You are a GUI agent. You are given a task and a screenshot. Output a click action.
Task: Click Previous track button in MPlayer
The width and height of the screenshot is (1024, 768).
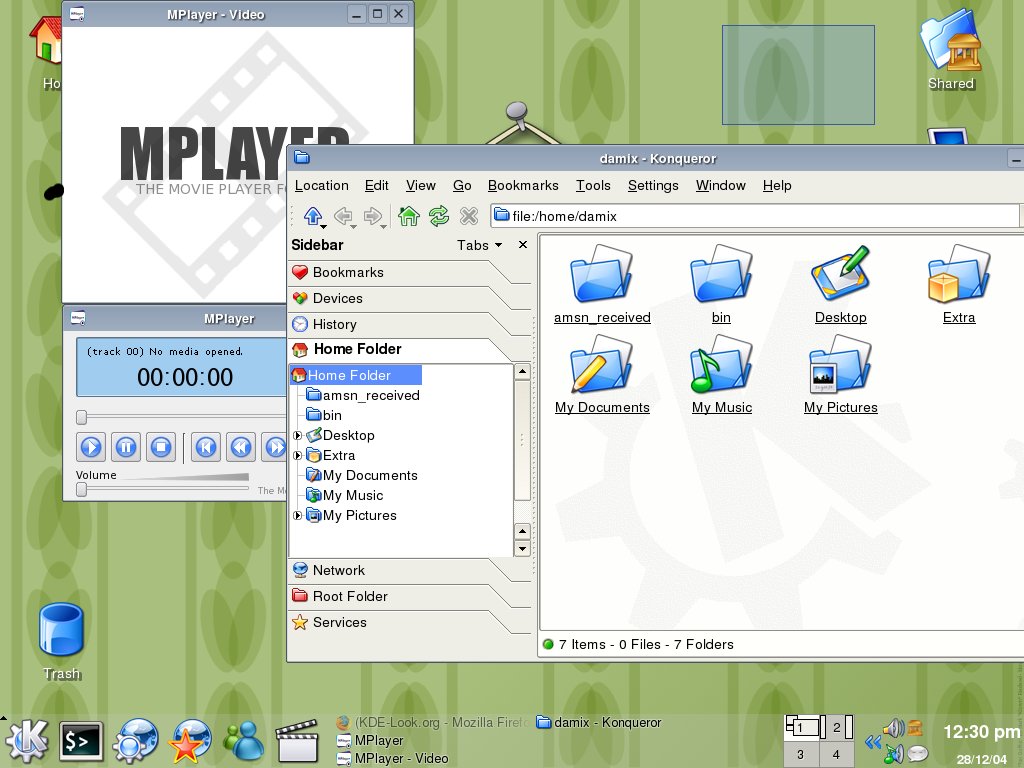206,447
